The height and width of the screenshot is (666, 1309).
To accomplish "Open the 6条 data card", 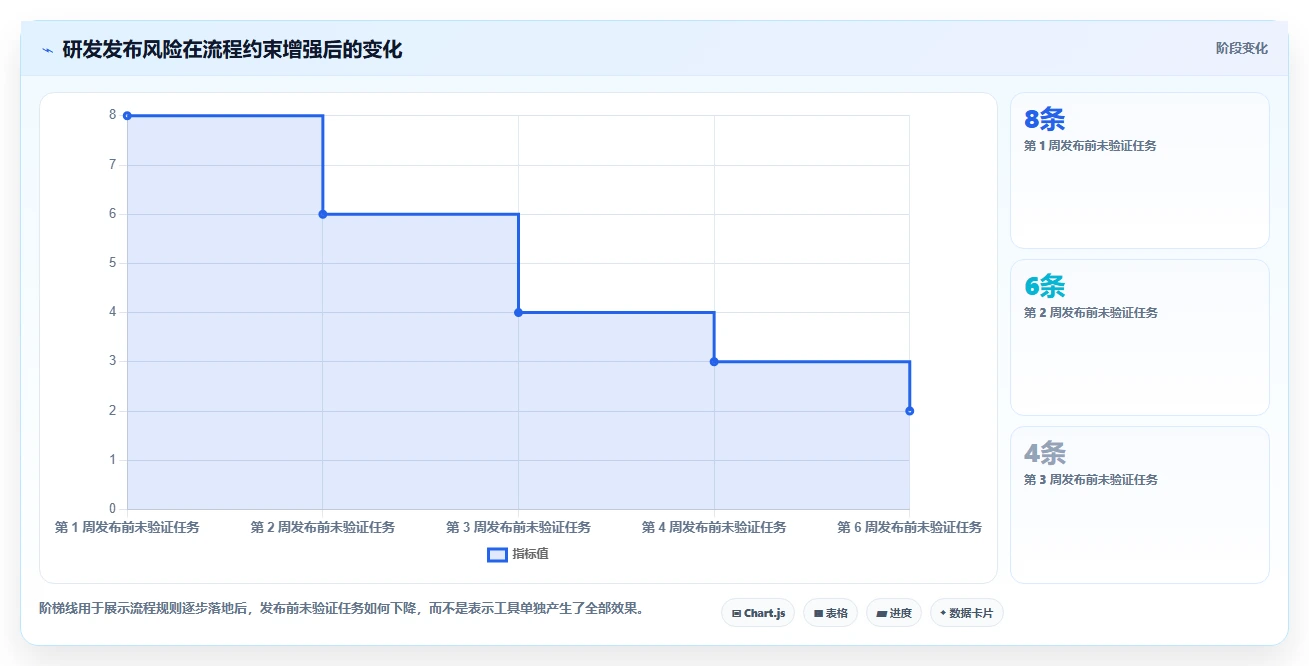I will [x=1140, y=337].
